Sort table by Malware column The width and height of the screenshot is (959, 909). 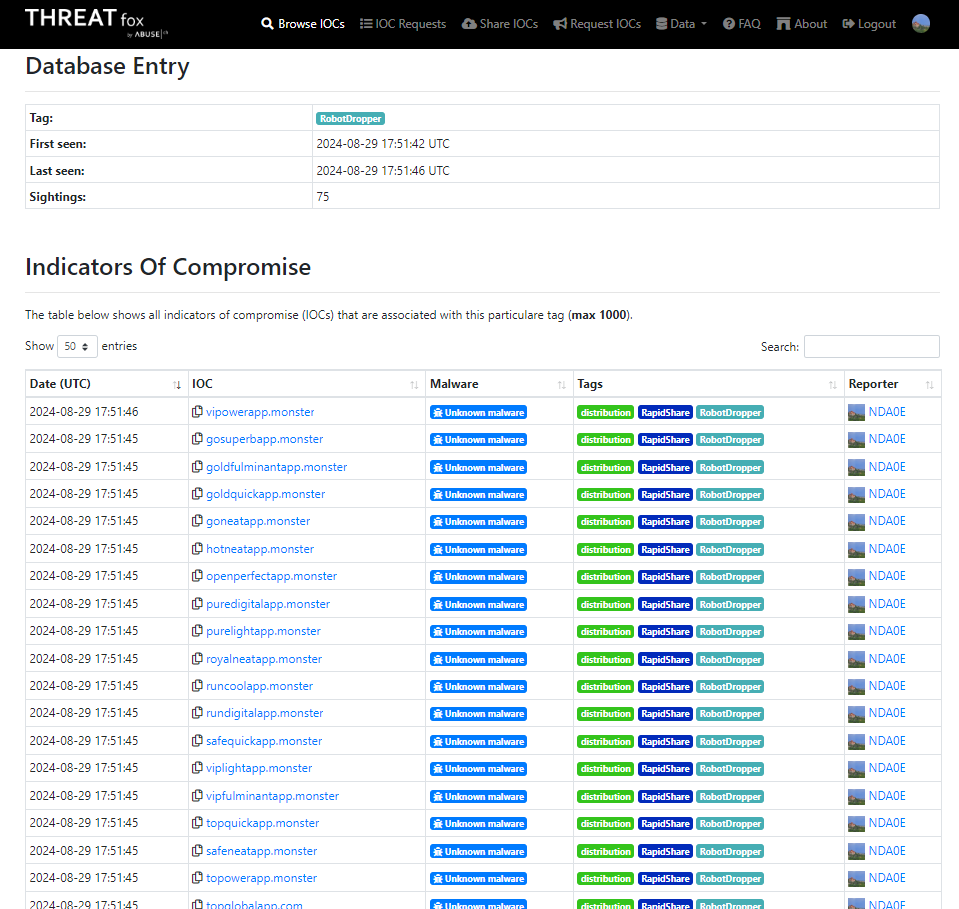click(499, 384)
